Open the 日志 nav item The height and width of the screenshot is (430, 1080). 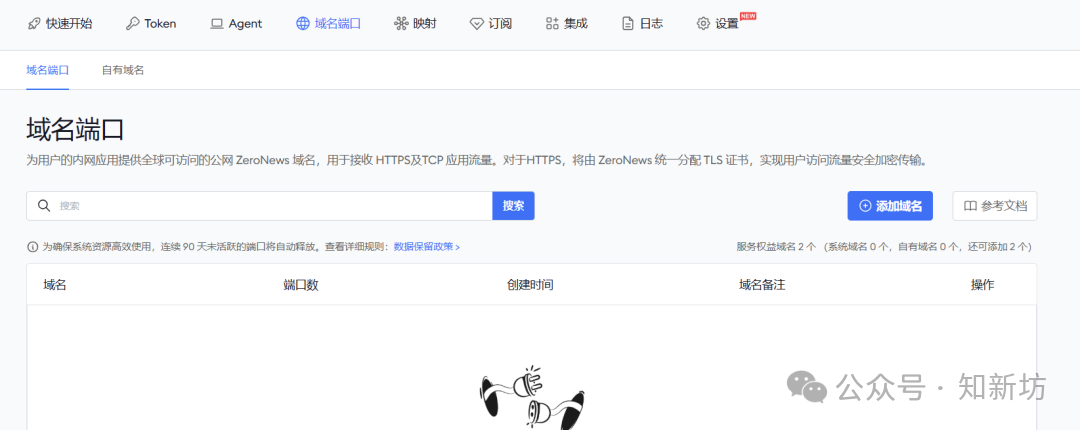click(x=642, y=23)
